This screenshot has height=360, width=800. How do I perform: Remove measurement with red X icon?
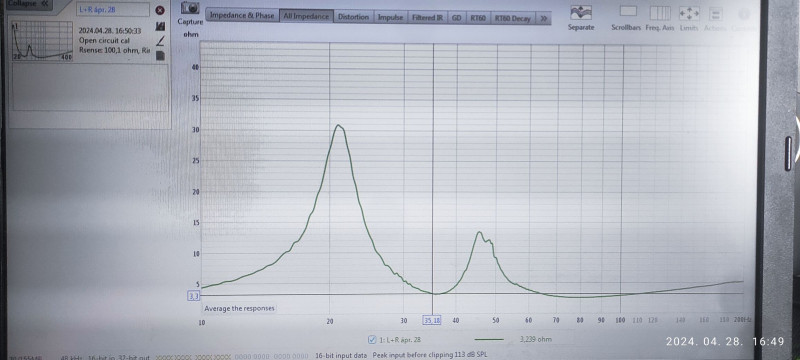tap(160, 10)
